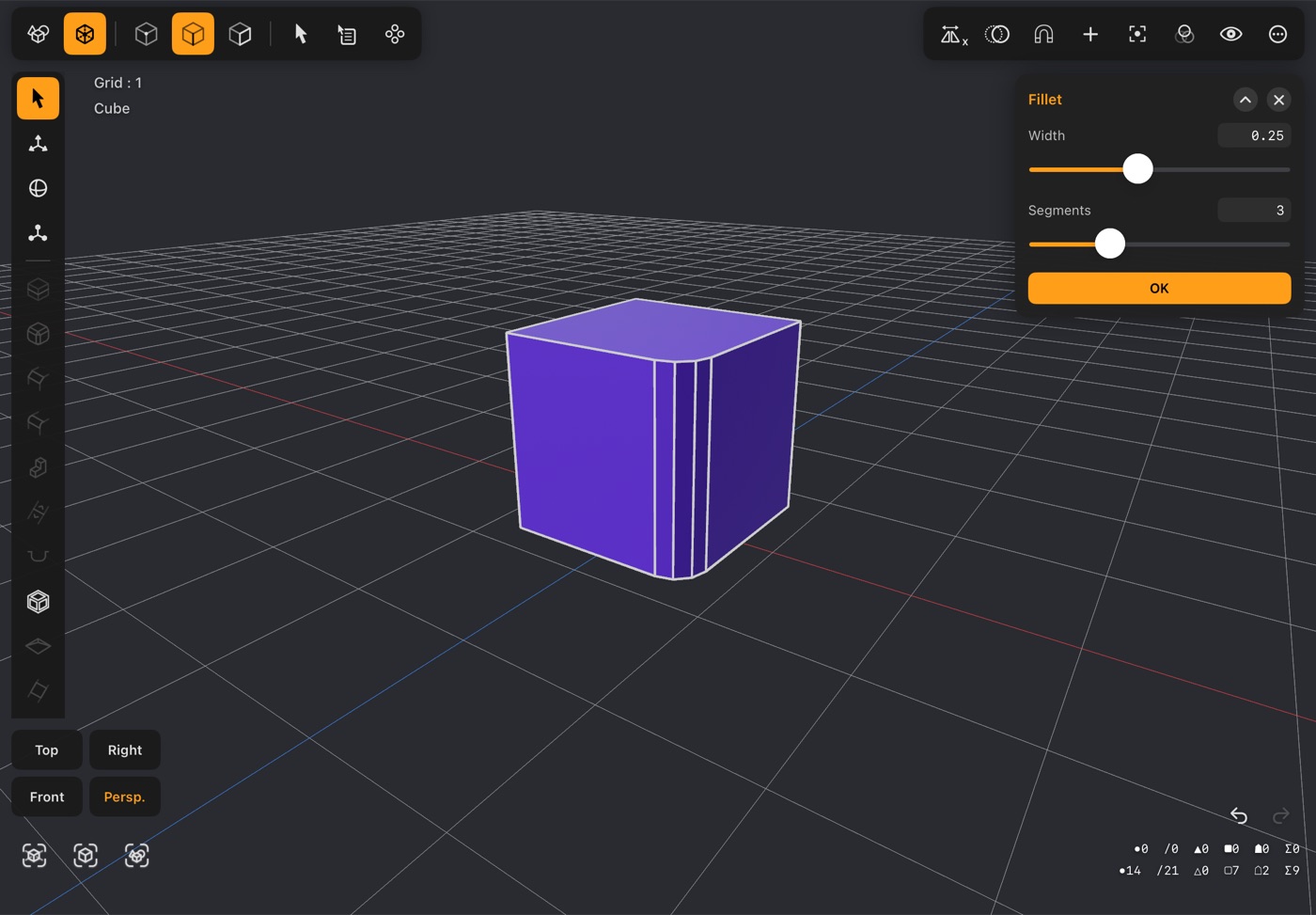Click the move gizmo tool icon

click(x=38, y=144)
